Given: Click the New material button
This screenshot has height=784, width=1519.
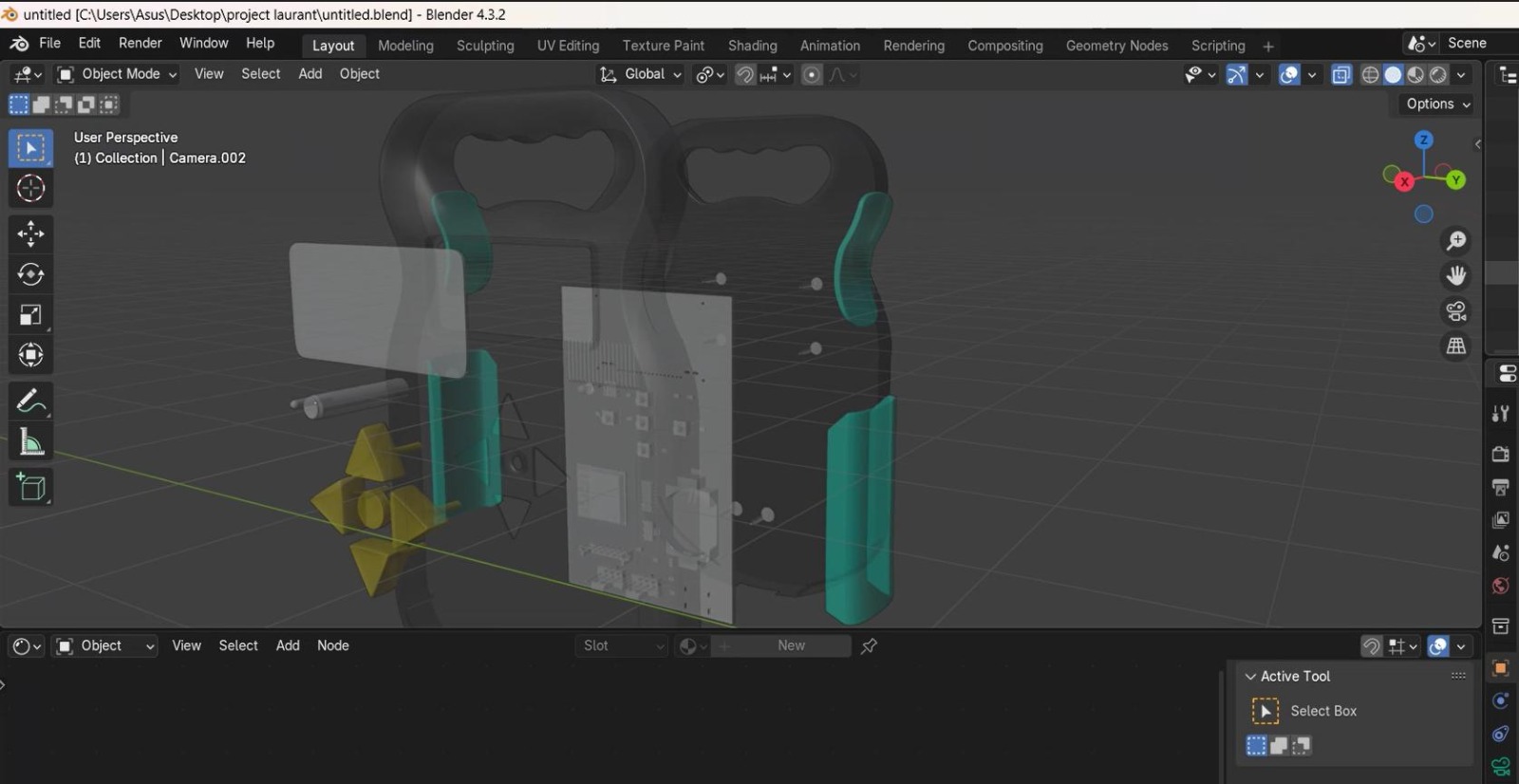Looking at the screenshot, I should 791,645.
